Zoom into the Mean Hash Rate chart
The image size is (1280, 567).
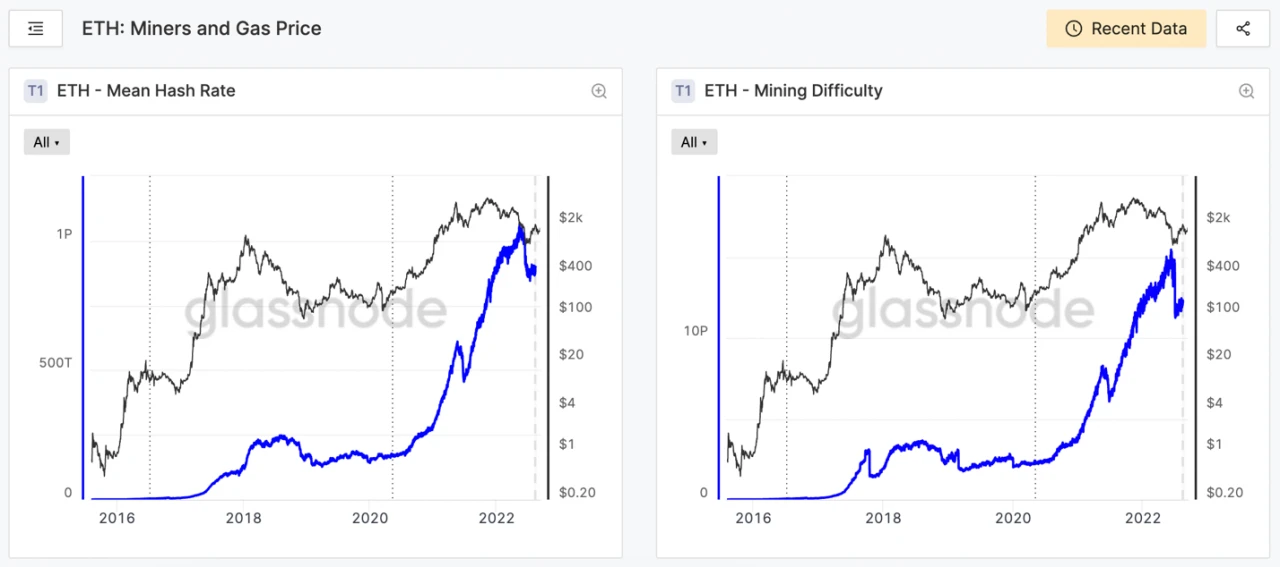pyautogui.click(x=599, y=91)
